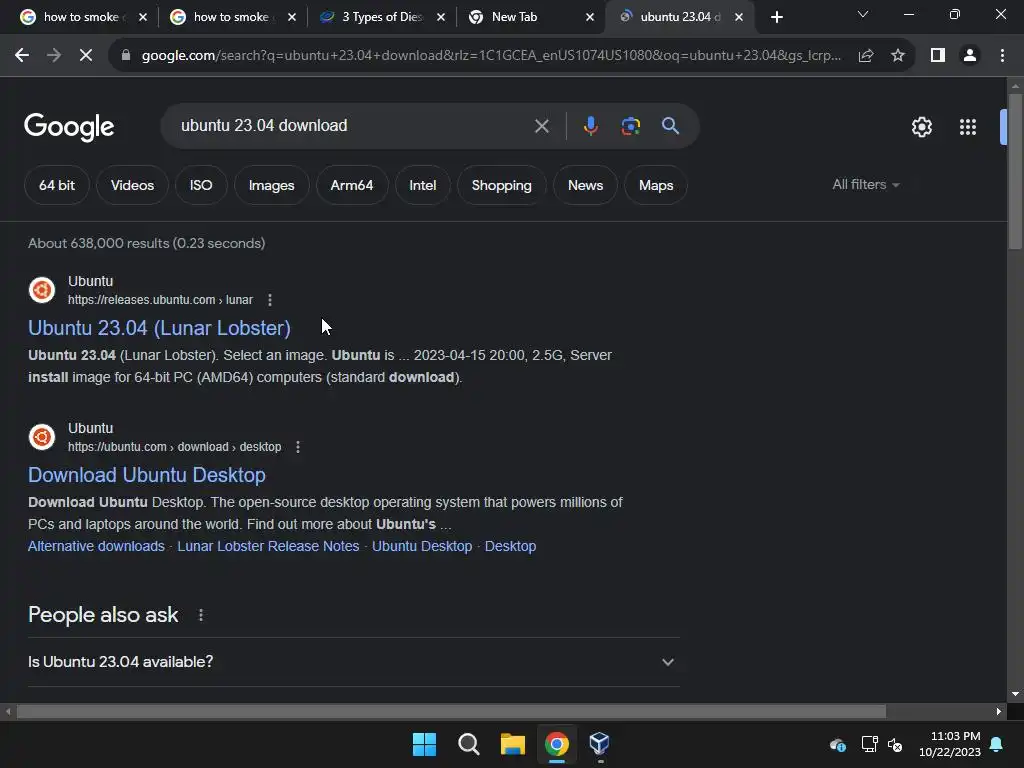Open VirtualBox from the taskbar

(599, 744)
